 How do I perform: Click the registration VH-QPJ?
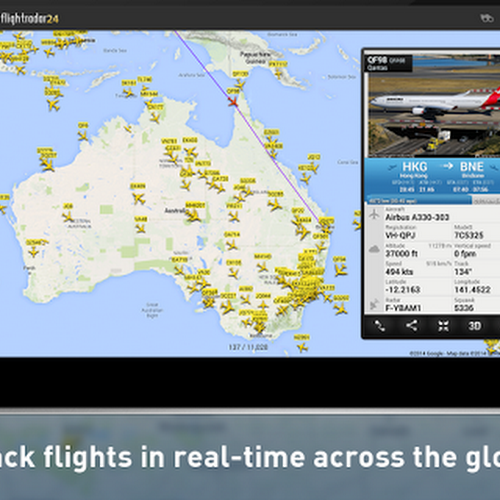[x=400, y=235]
